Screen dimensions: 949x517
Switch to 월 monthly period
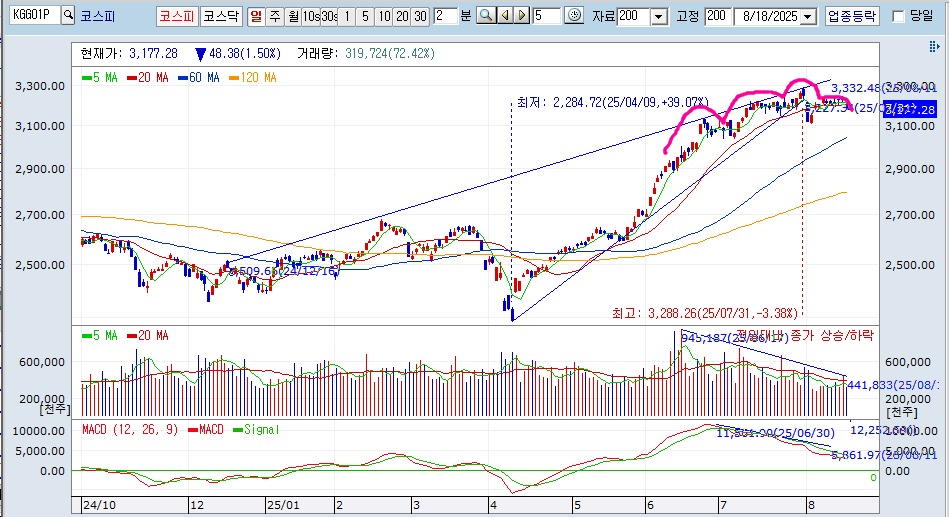[x=294, y=16]
